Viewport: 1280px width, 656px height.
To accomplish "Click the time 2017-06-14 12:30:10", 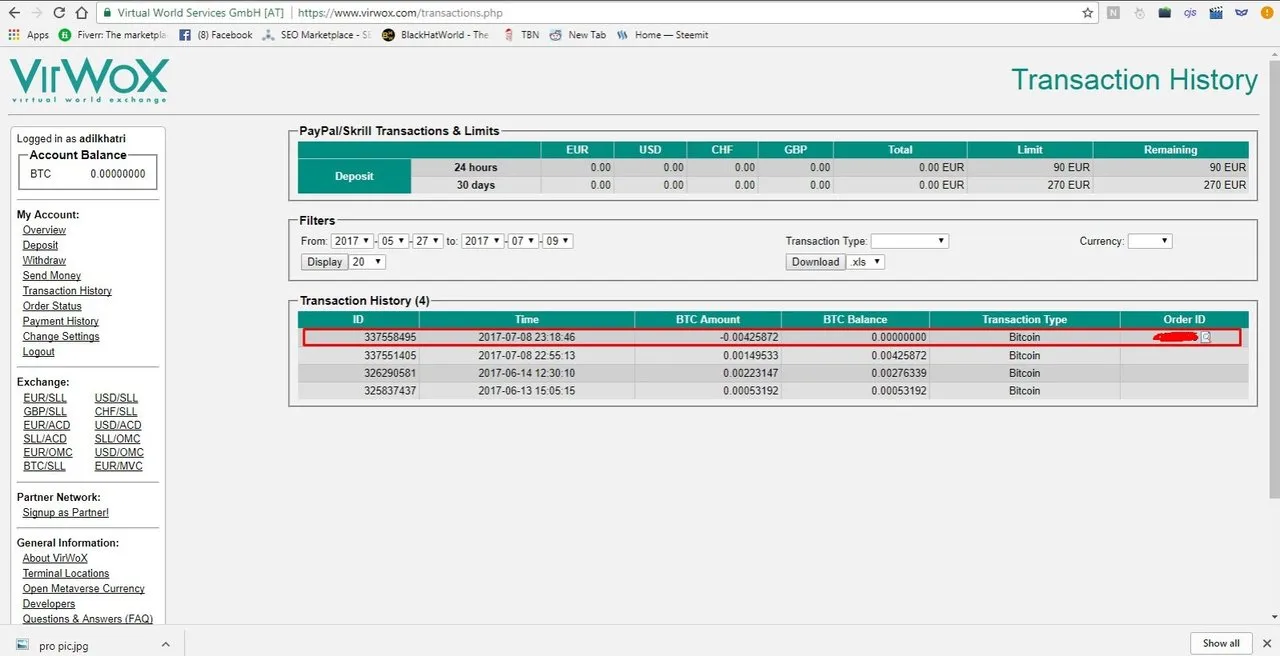I will point(526,373).
